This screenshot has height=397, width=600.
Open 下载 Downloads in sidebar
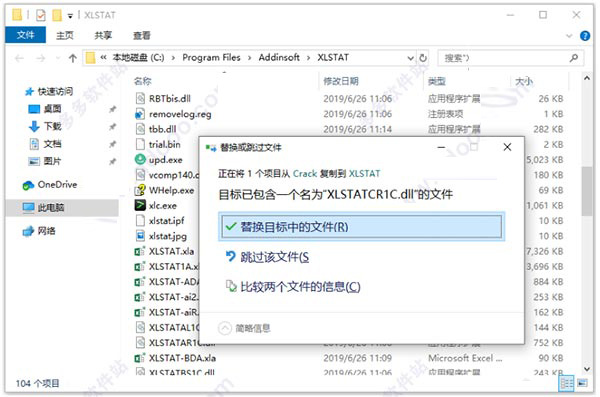[45, 126]
